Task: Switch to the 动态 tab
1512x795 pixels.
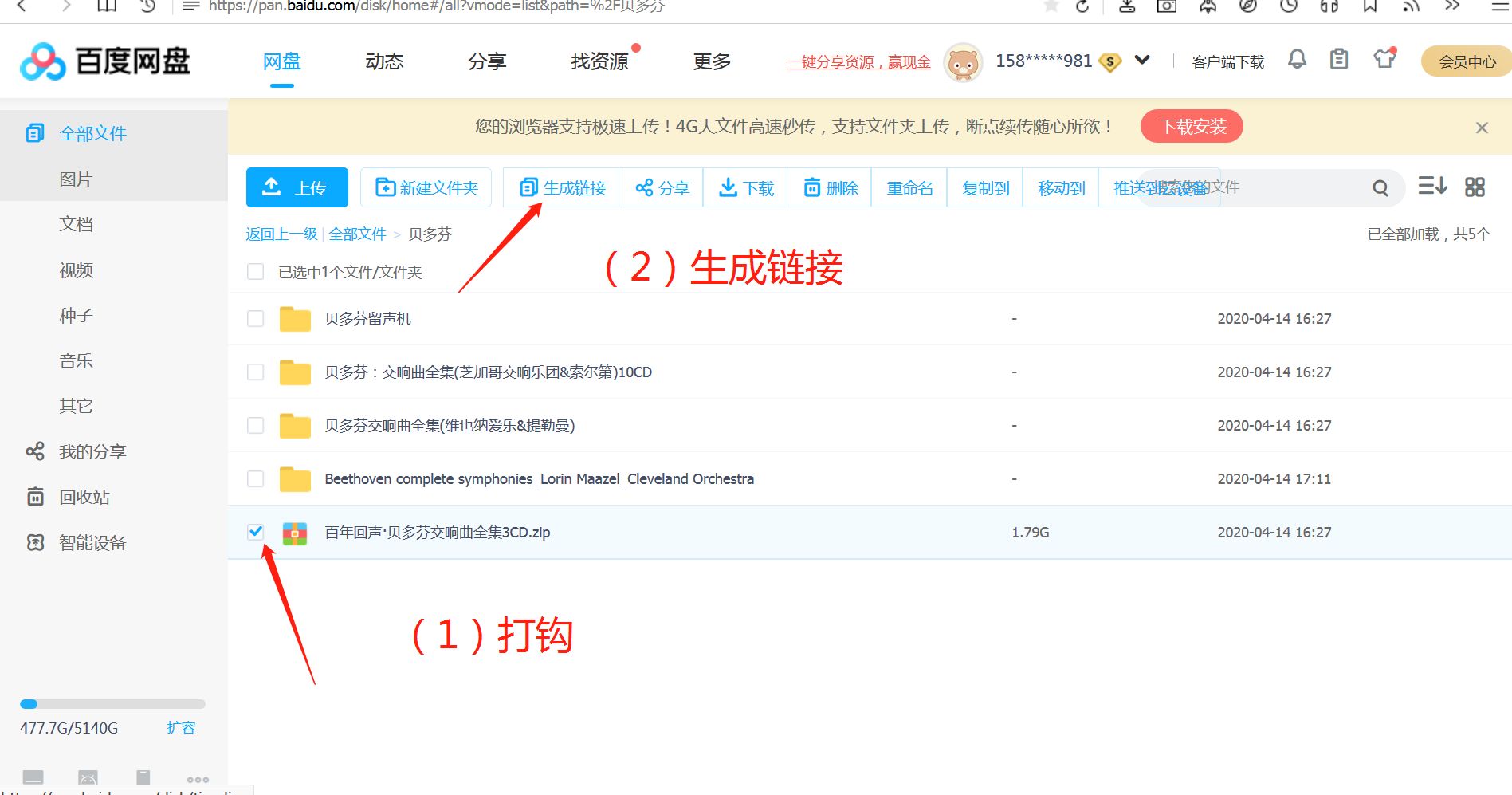Action: [384, 61]
